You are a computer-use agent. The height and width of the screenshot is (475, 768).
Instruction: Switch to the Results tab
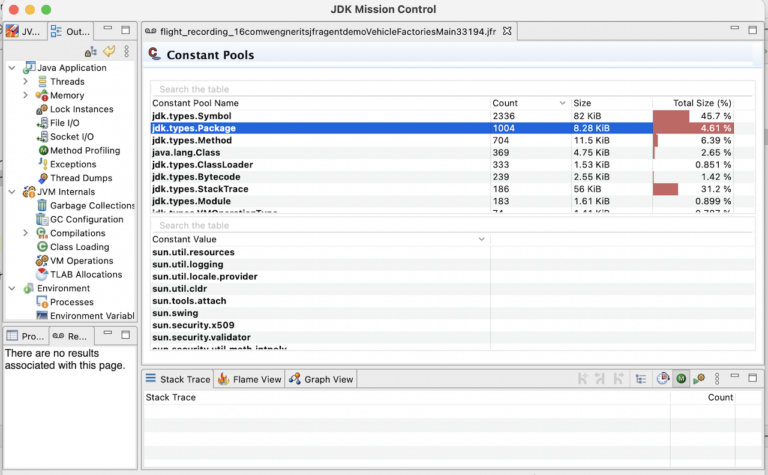click(71, 336)
